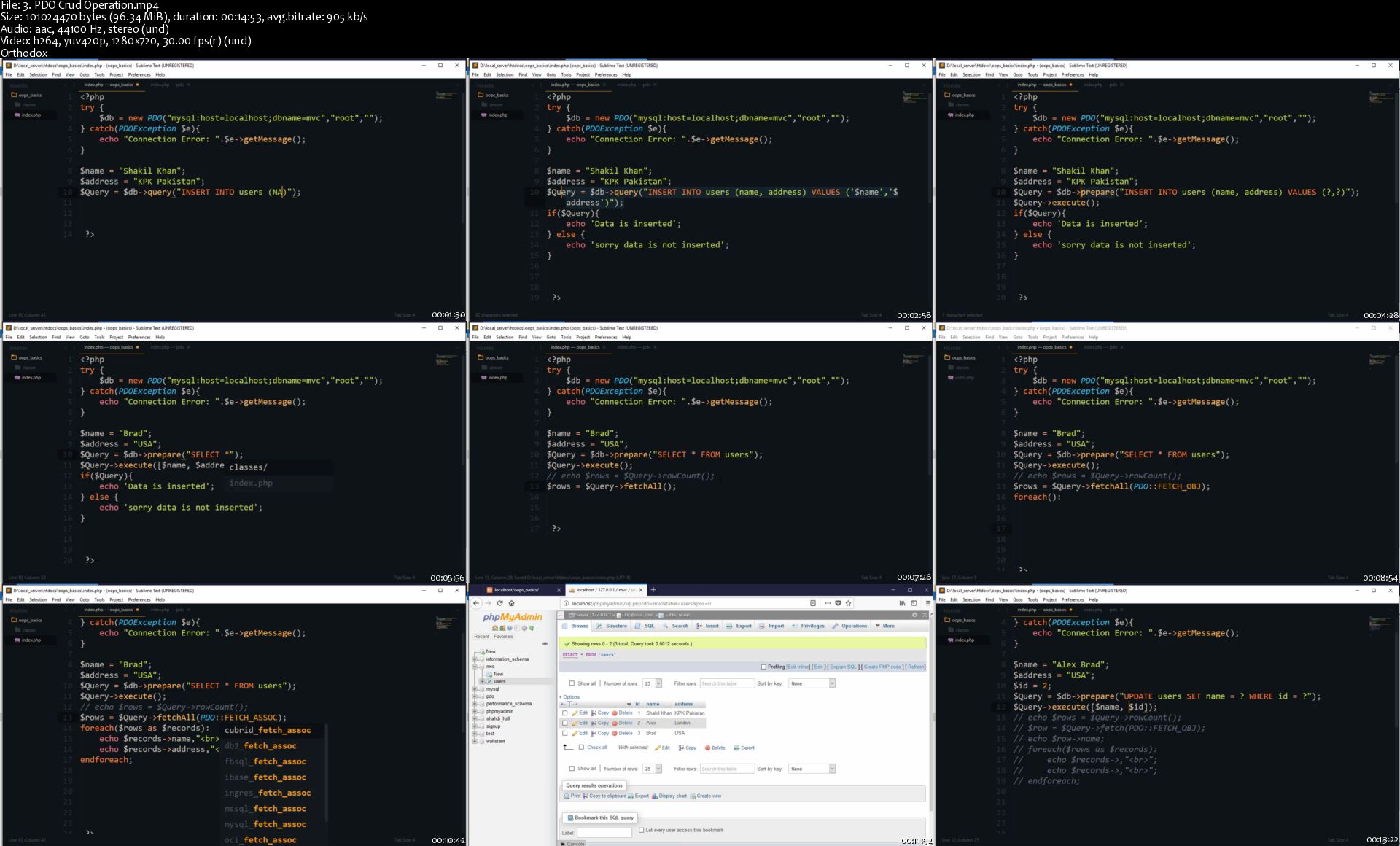Click the Edit inline link
Image resolution: width=1400 pixels, height=846 pixels.
point(798,667)
